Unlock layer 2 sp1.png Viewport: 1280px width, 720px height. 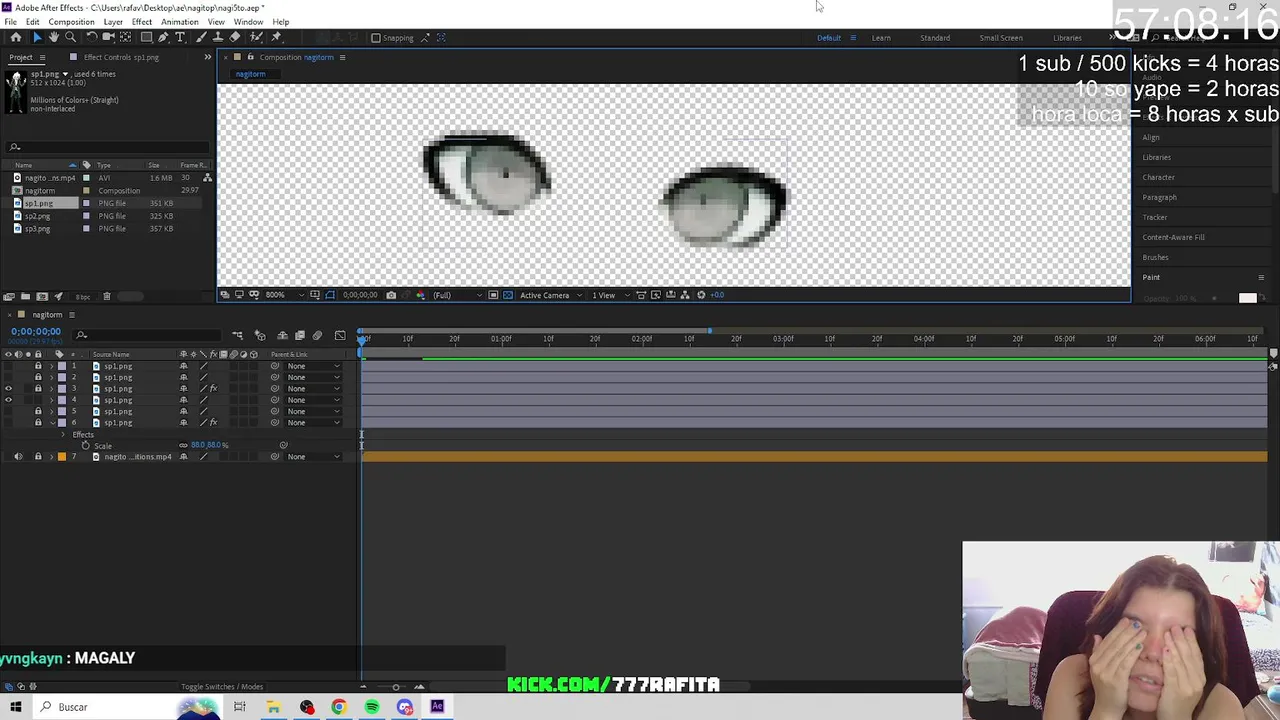click(x=38, y=377)
